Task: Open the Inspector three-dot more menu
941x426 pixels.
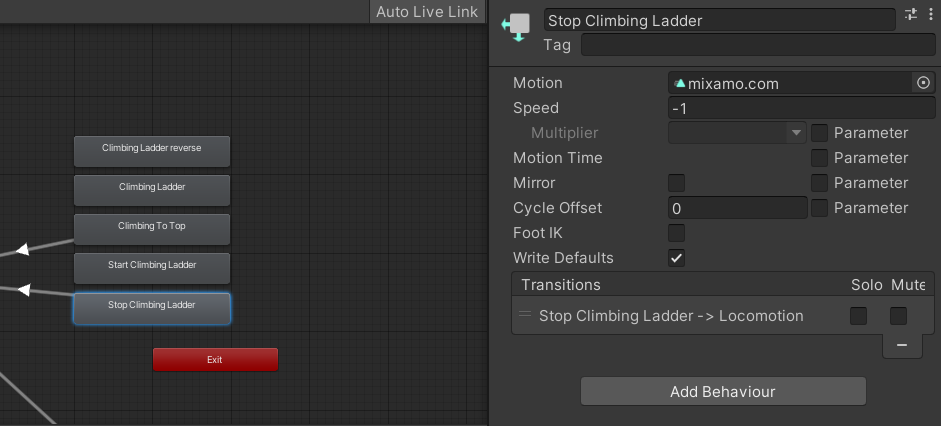Action: click(930, 14)
